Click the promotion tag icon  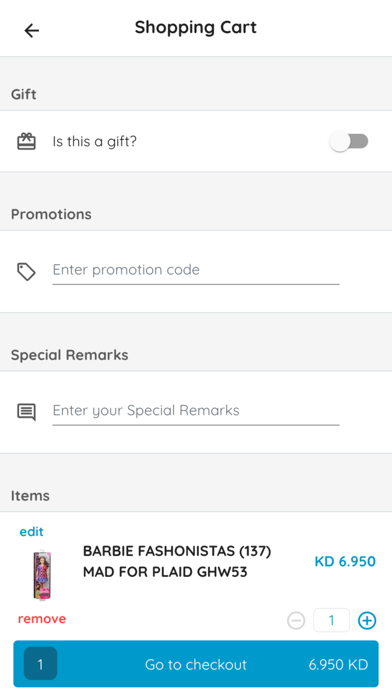coord(26,272)
